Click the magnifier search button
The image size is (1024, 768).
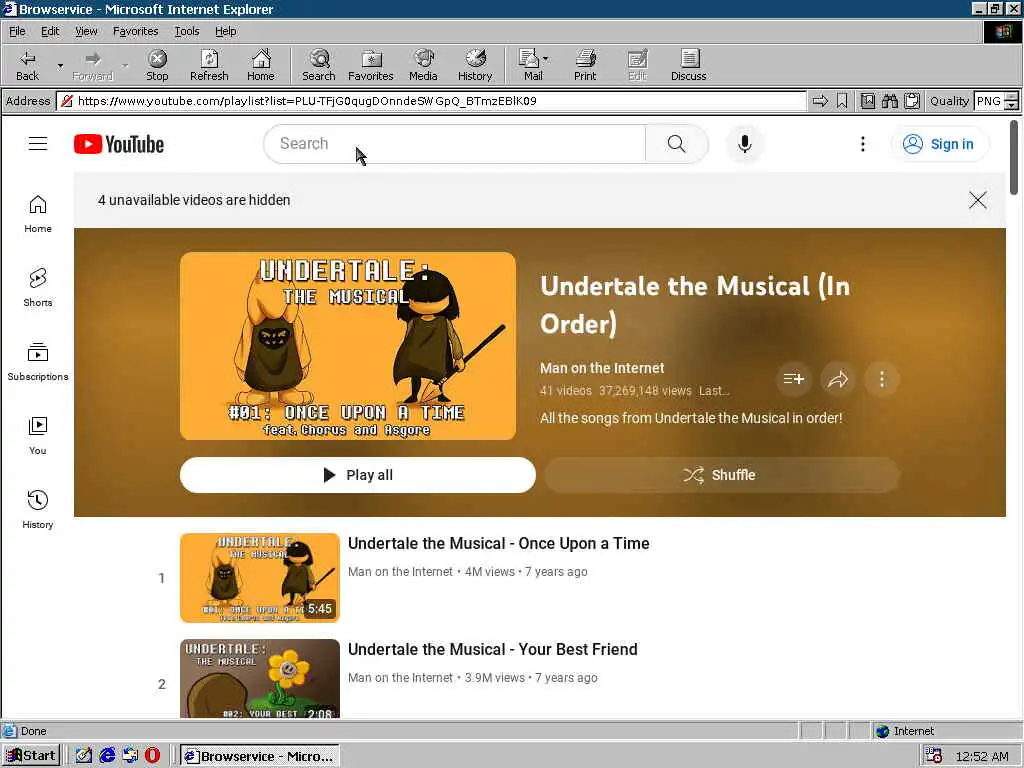(x=677, y=144)
